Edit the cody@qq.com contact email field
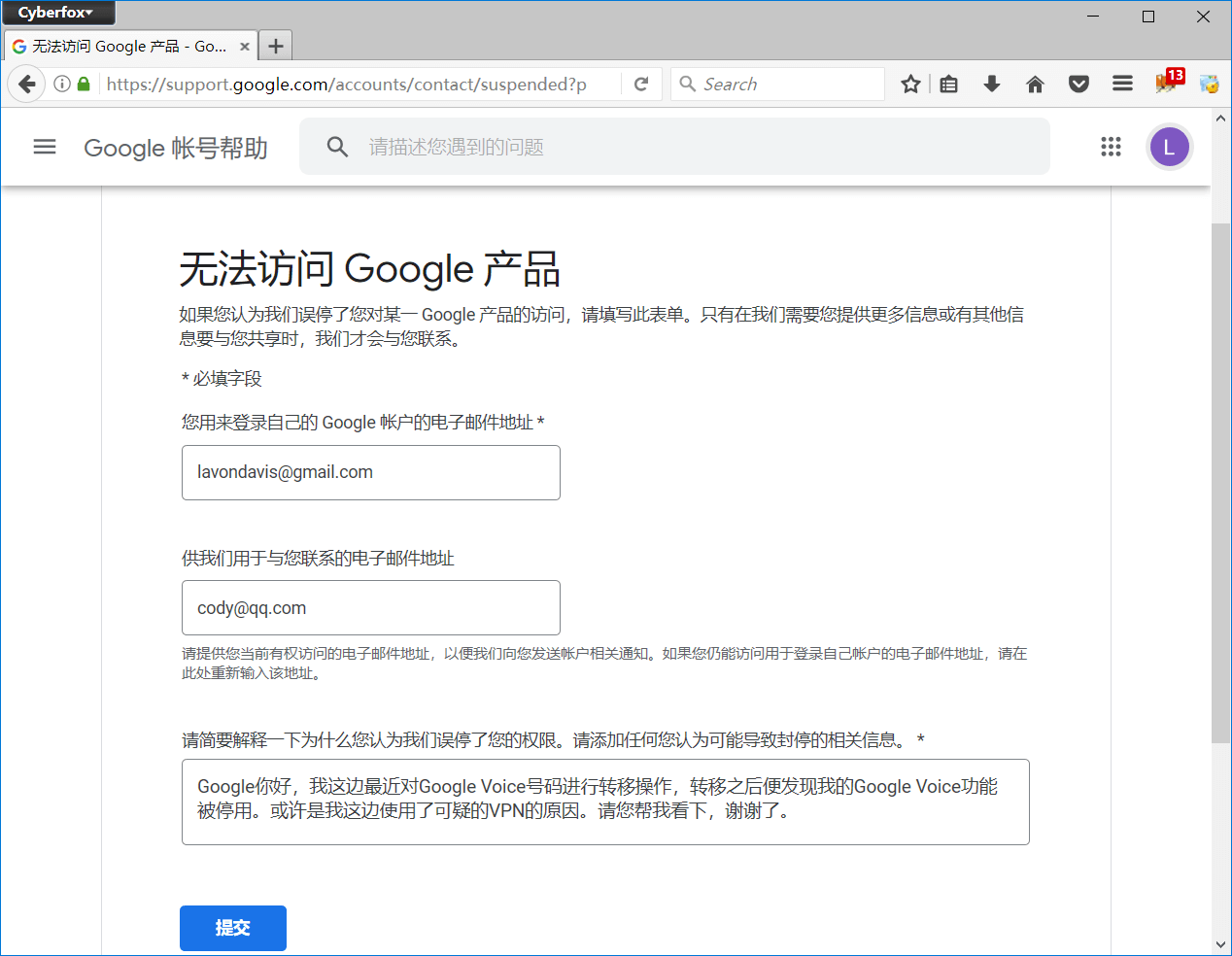The width and height of the screenshot is (1232, 956). [371, 608]
